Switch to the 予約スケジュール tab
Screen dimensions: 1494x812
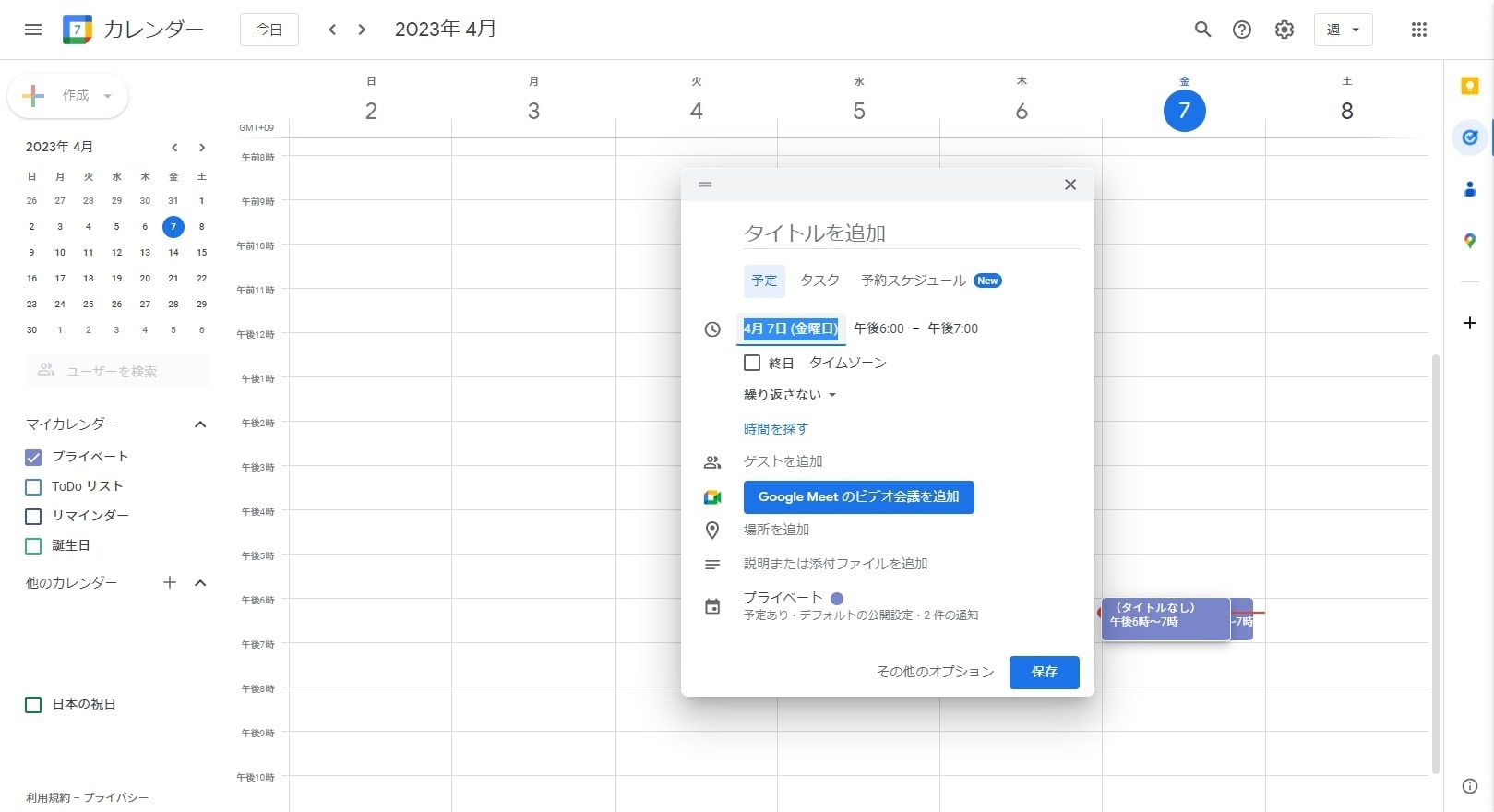[914, 281]
